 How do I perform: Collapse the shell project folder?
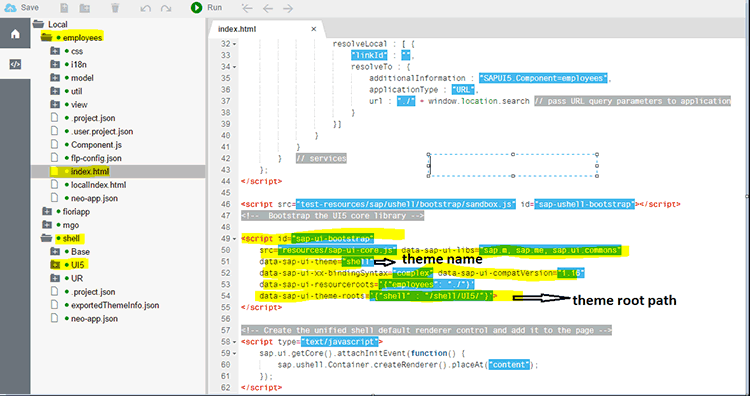pos(46,238)
